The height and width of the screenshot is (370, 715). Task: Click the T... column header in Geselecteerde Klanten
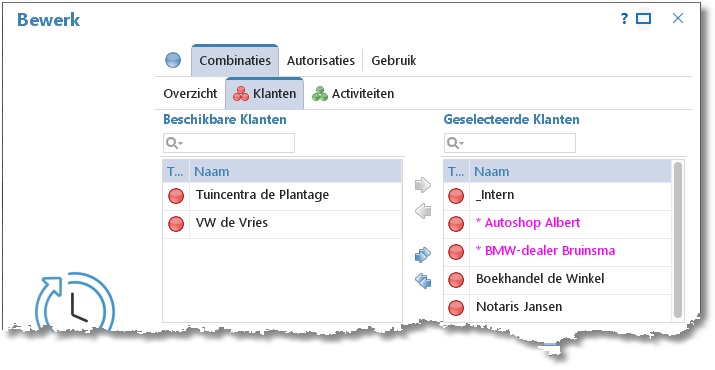point(456,172)
